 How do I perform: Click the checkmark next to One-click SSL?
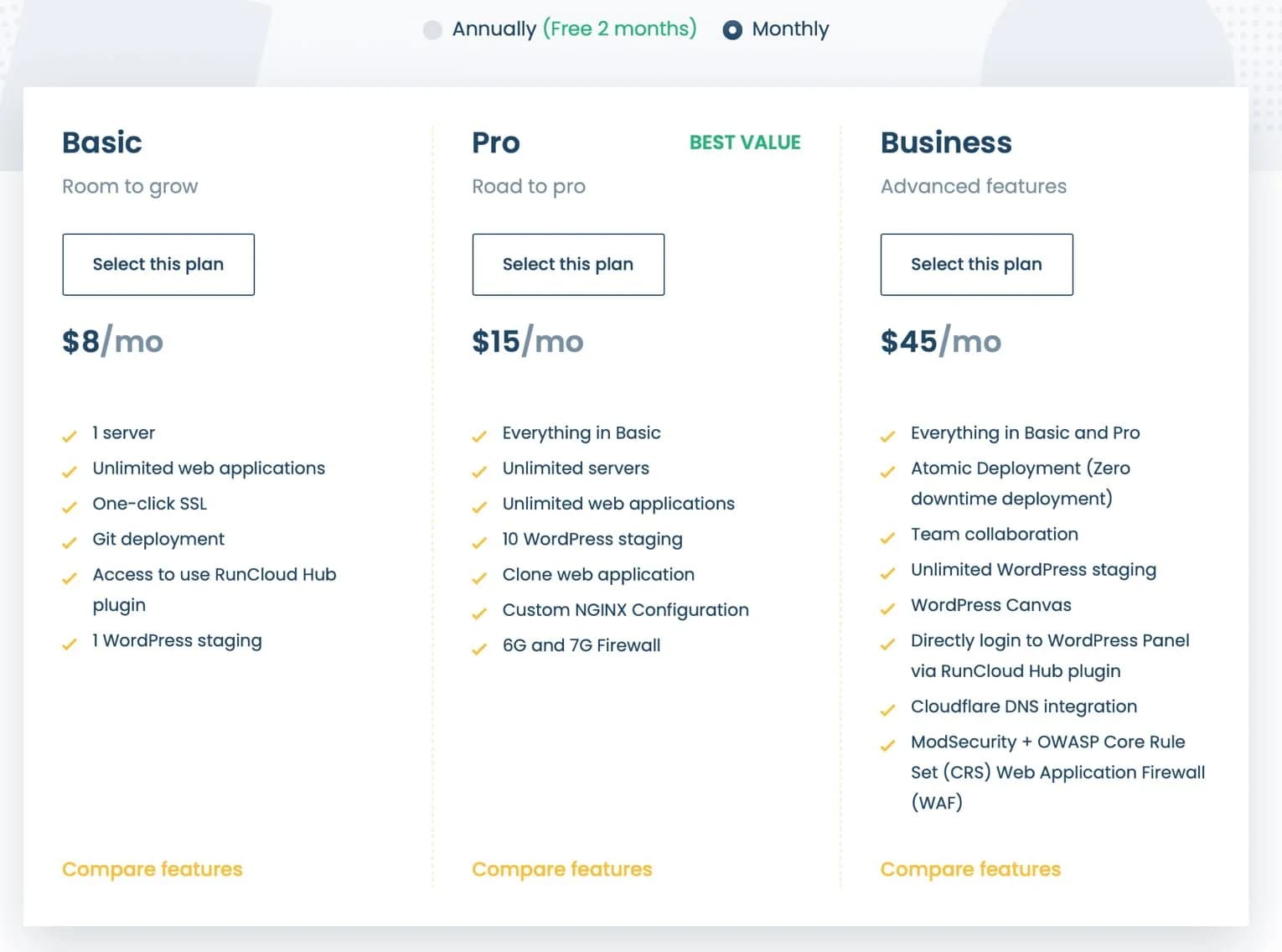(x=70, y=506)
